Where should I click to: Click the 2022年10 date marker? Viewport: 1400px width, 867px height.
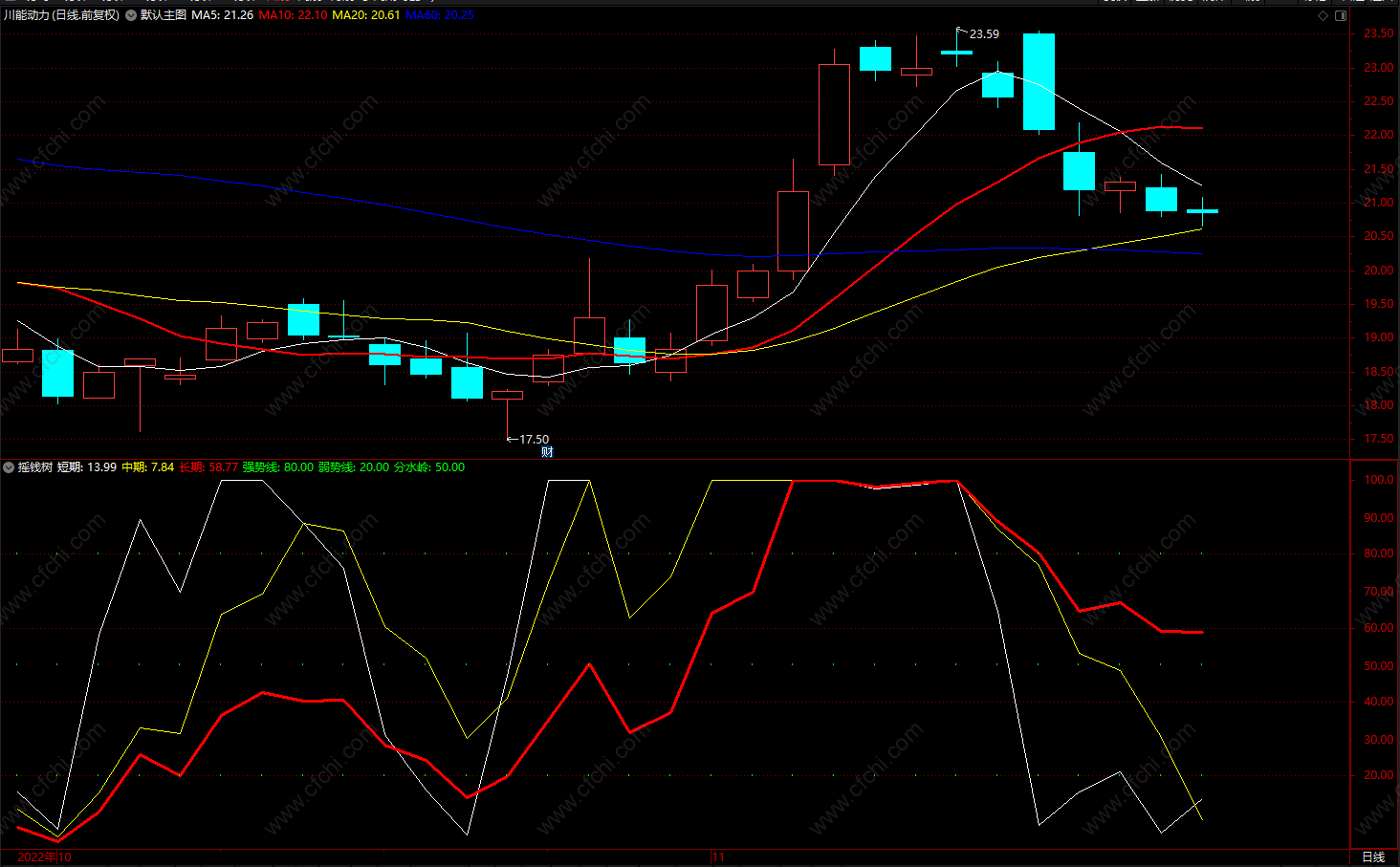(44, 857)
